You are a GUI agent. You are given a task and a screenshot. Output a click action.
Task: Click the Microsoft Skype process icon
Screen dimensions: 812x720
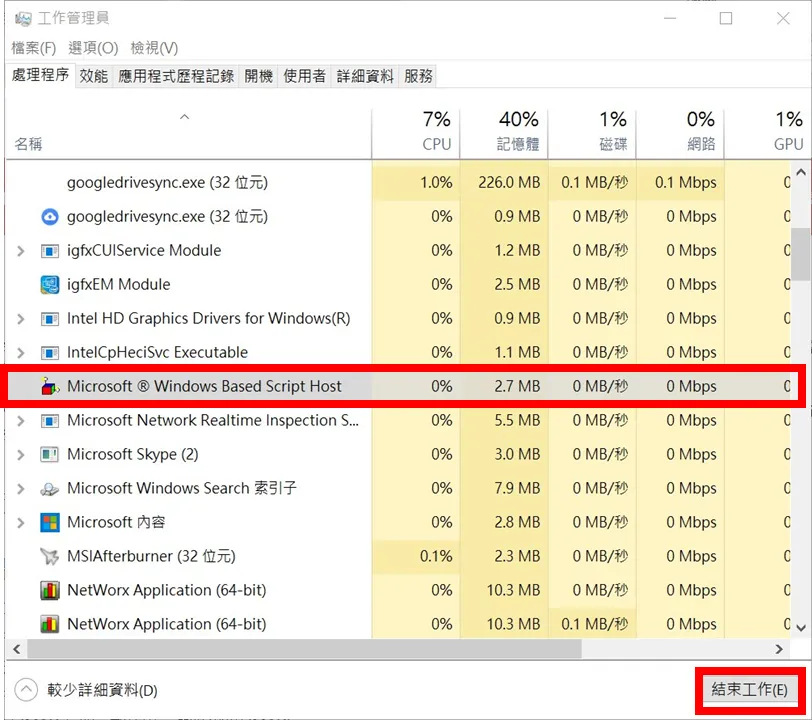(x=50, y=454)
